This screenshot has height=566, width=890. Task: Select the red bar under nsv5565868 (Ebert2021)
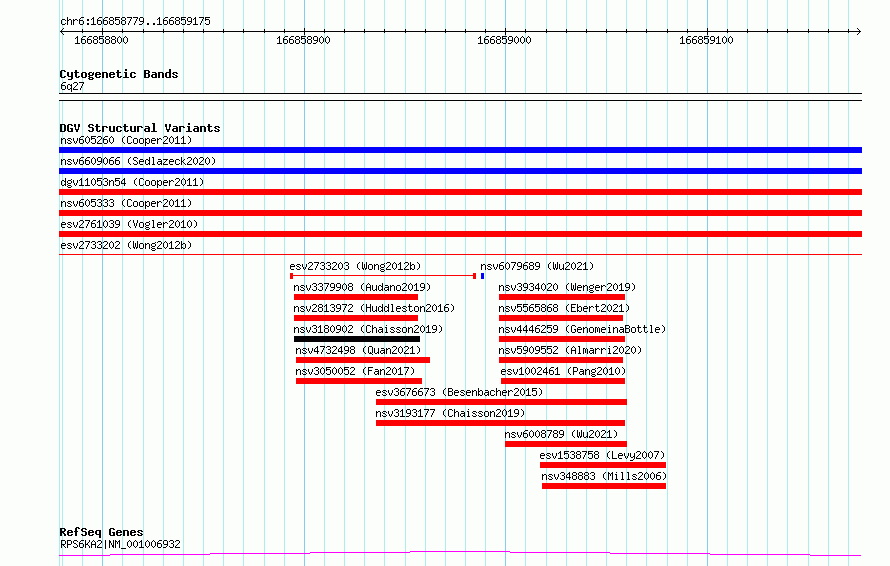pos(561,318)
